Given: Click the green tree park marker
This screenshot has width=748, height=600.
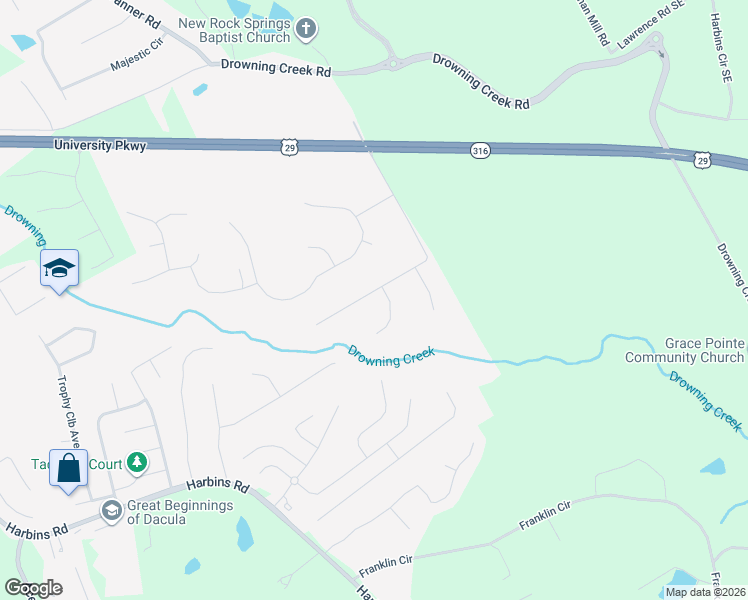Looking at the screenshot, I should [x=137, y=463].
